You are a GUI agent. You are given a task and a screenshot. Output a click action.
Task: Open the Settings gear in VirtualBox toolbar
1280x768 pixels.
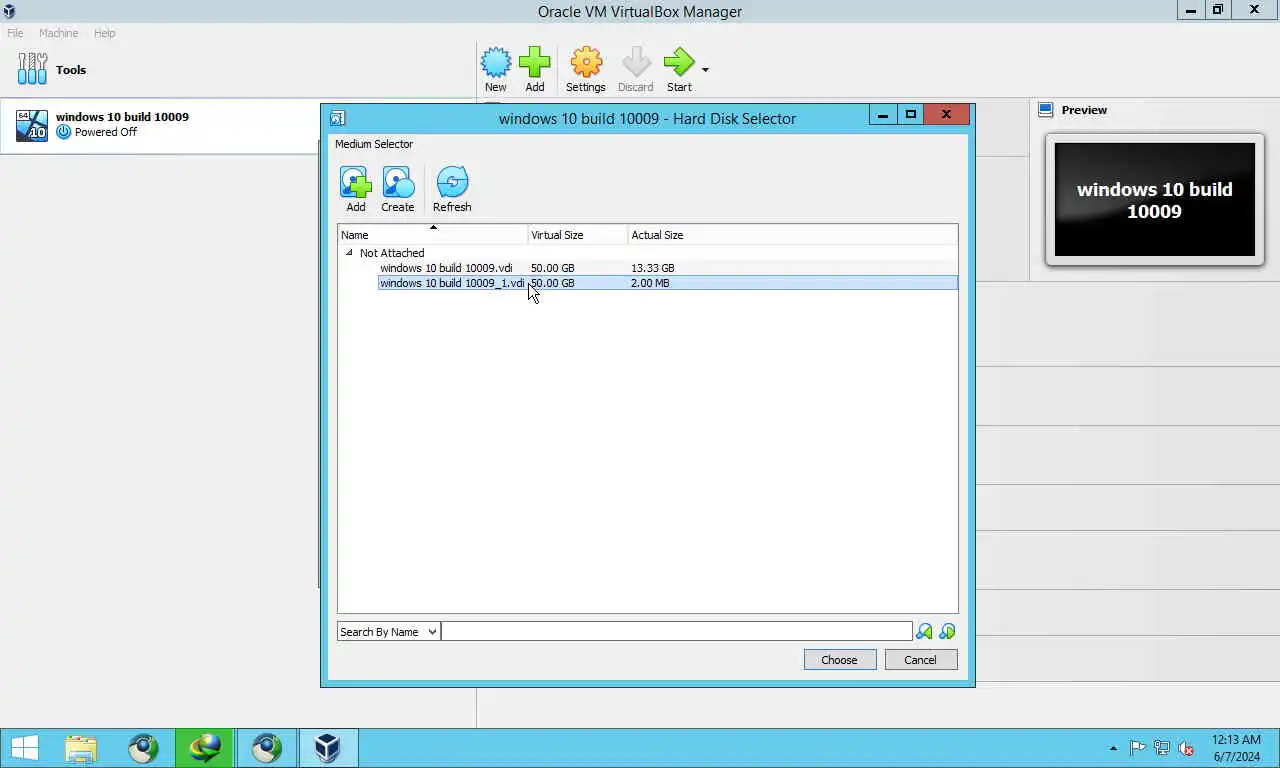tap(586, 69)
